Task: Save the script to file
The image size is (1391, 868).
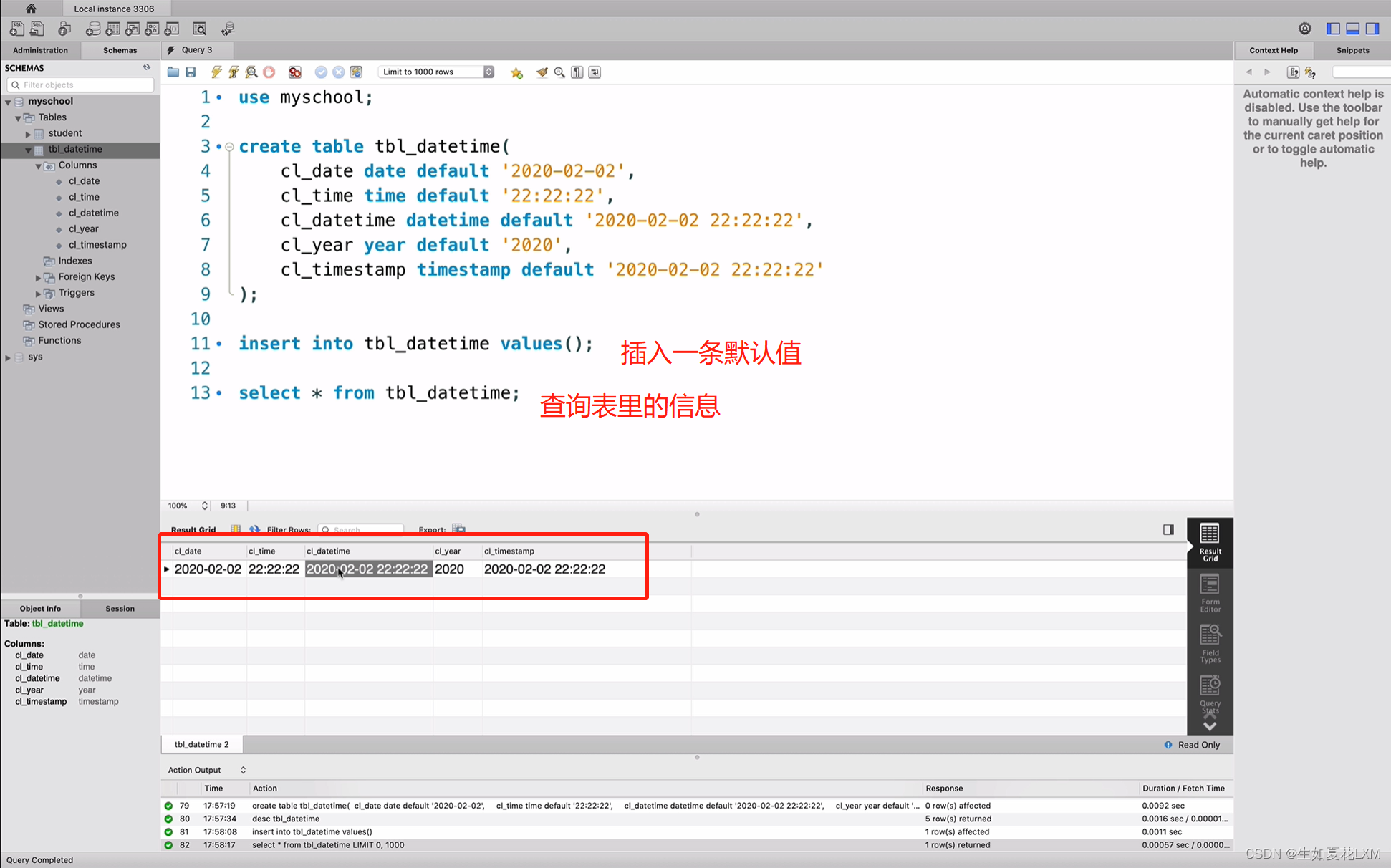Action: tap(191, 72)
